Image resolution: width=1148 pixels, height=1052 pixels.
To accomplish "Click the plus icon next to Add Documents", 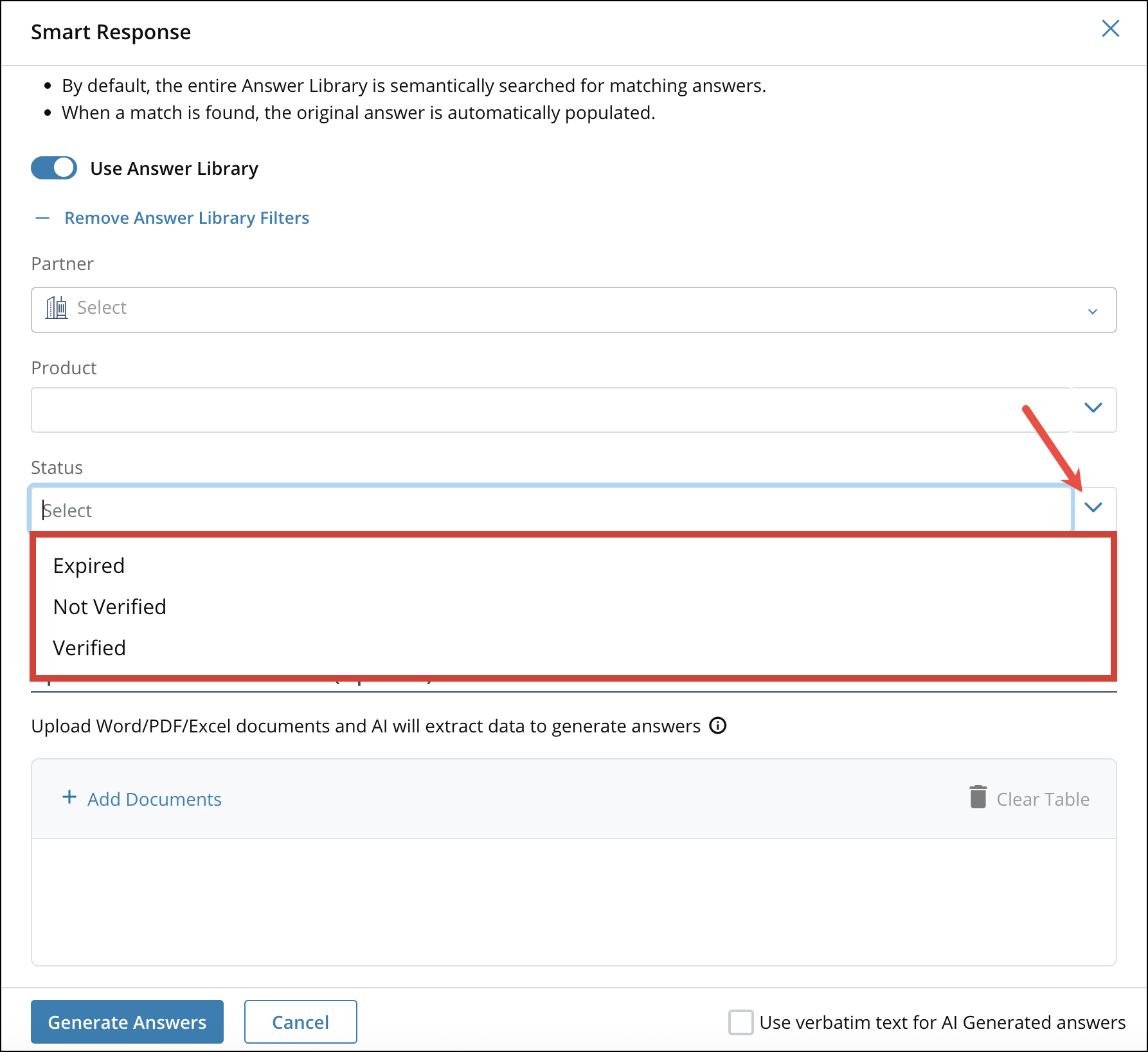I will click(68, 798).
